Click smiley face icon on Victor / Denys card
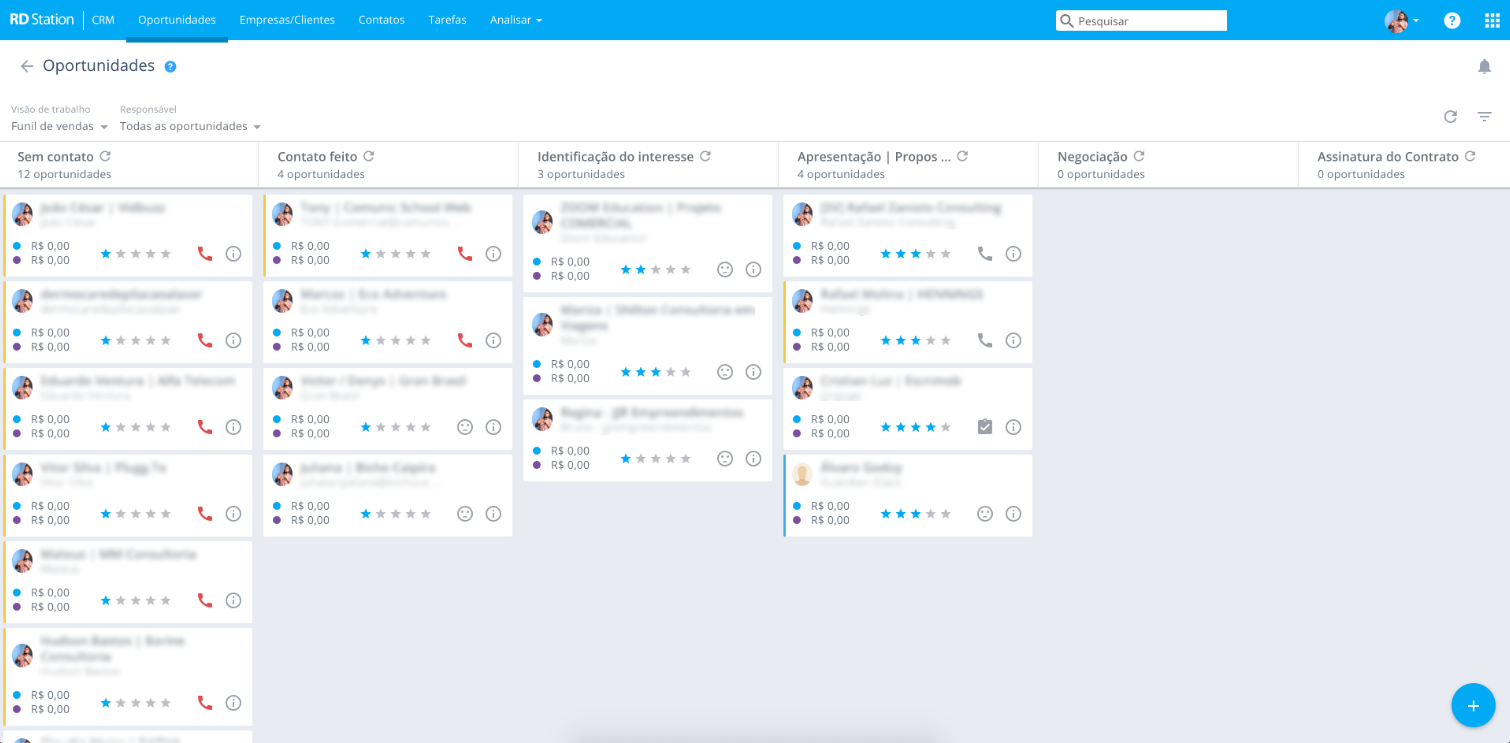The image size is (1510, 743). pos(465,426)
